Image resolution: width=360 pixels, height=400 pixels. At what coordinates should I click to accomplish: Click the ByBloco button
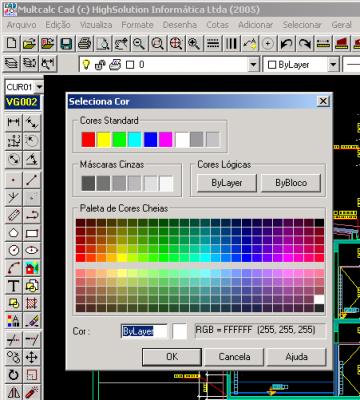[x=291, y=183]
